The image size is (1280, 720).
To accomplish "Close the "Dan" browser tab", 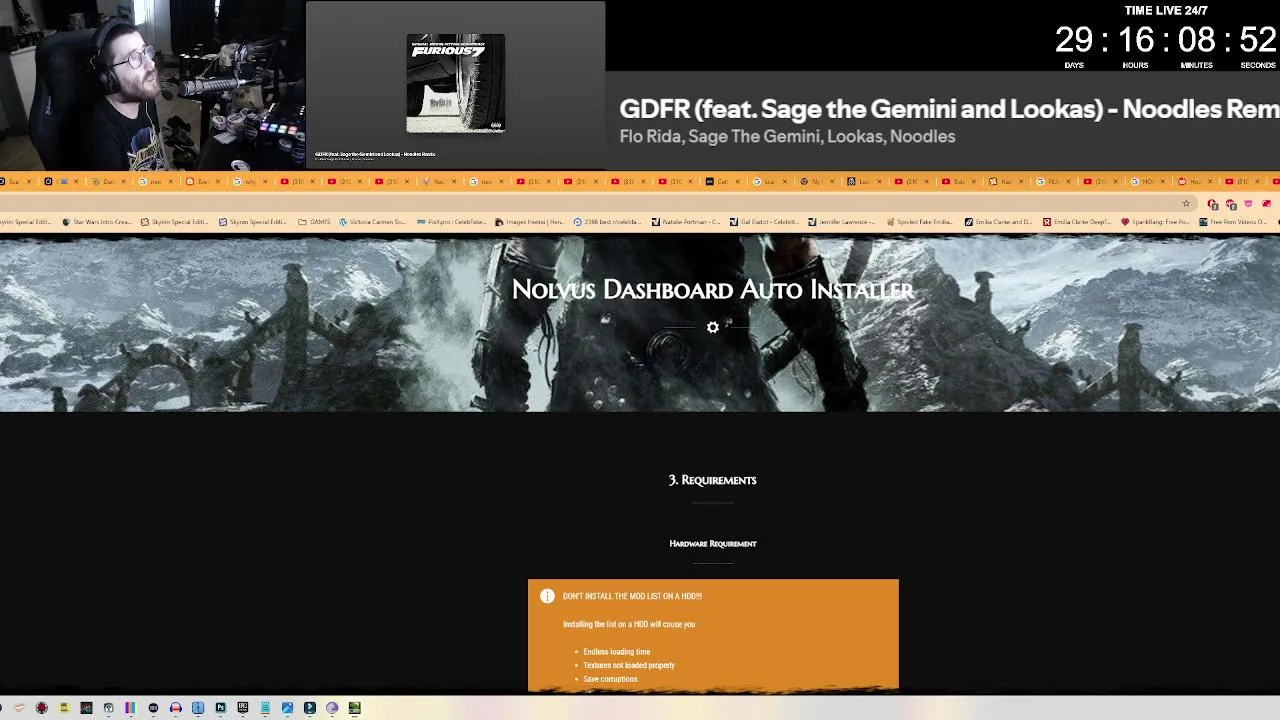I will point(123,182).
